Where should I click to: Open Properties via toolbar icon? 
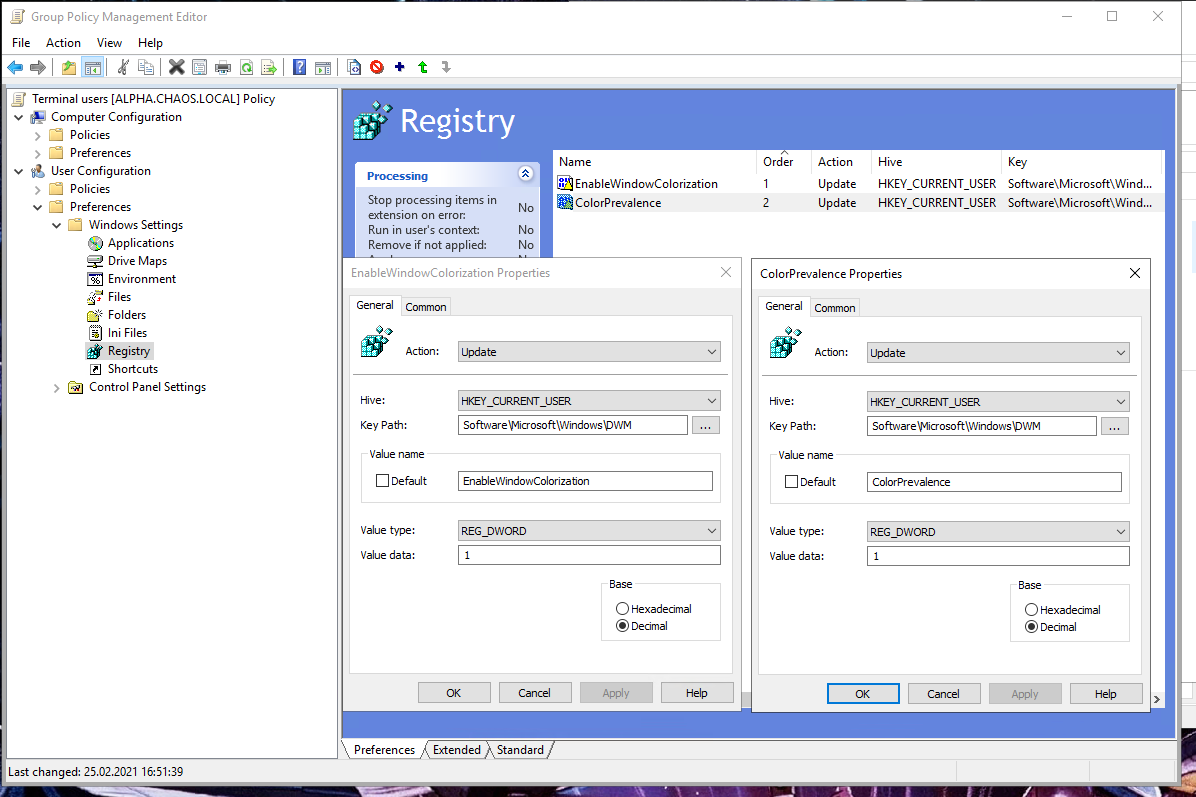199,67
